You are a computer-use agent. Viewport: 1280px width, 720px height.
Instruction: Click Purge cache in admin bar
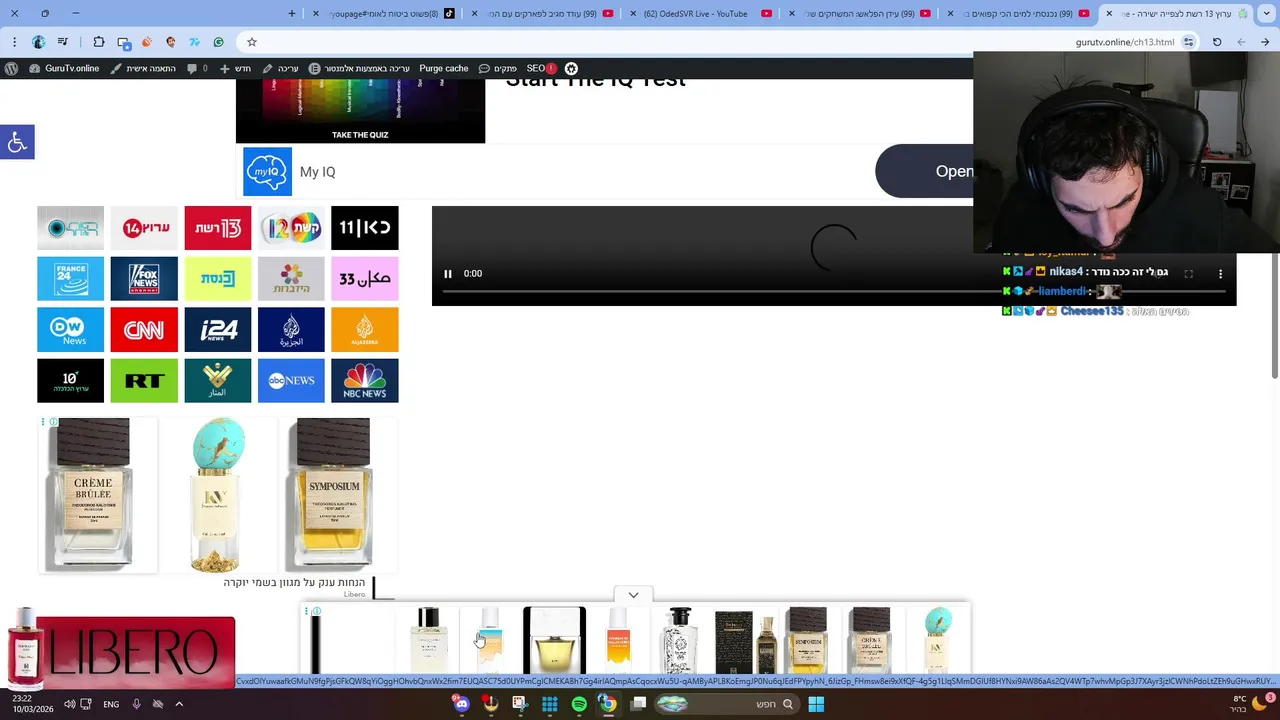(444, 68)
